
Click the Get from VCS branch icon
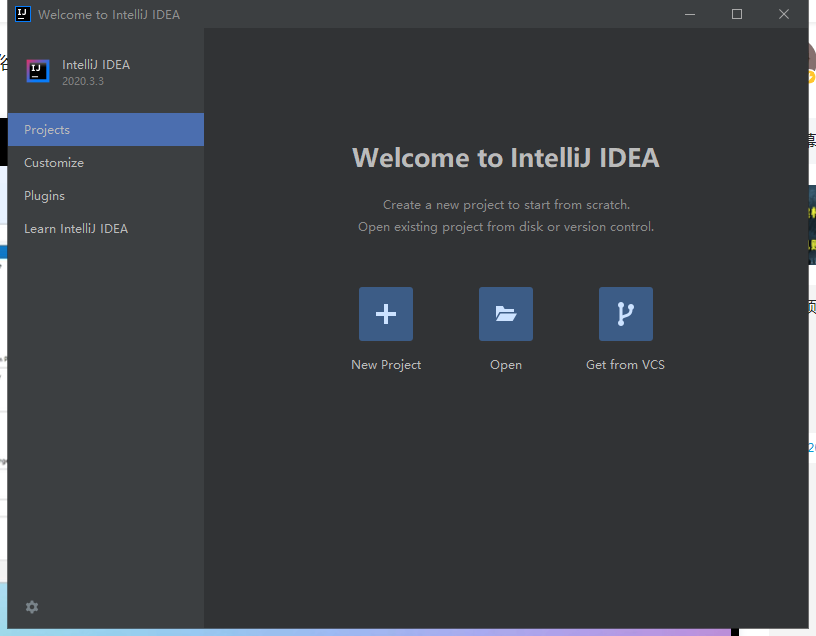[x=626, y=314]
